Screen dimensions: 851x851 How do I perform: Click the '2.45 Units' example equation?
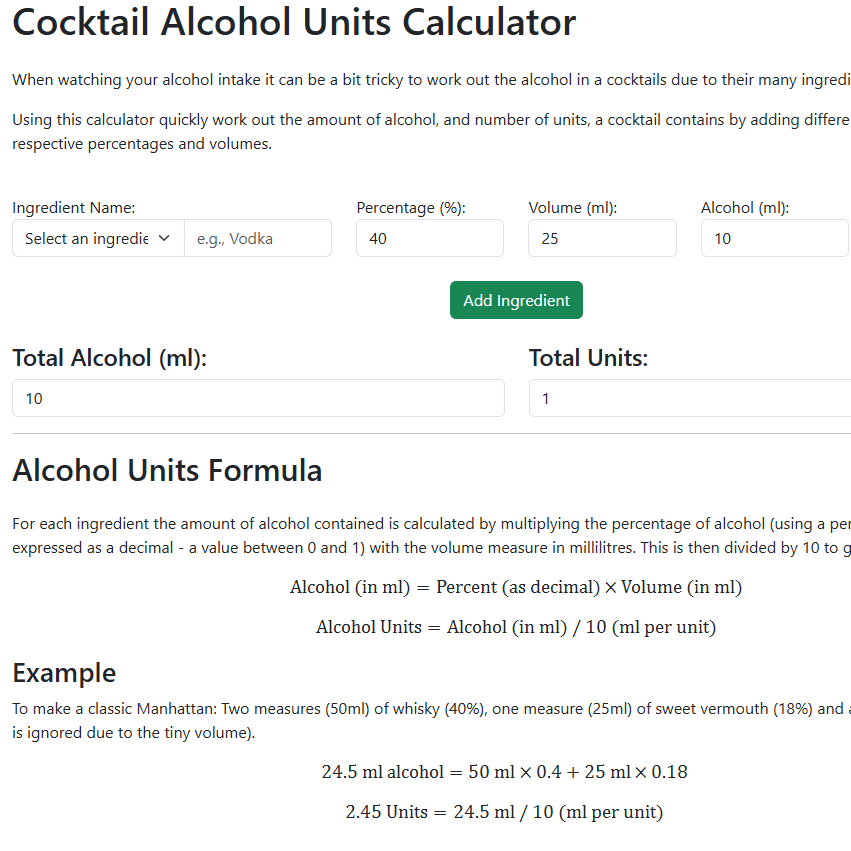point(504,812)
